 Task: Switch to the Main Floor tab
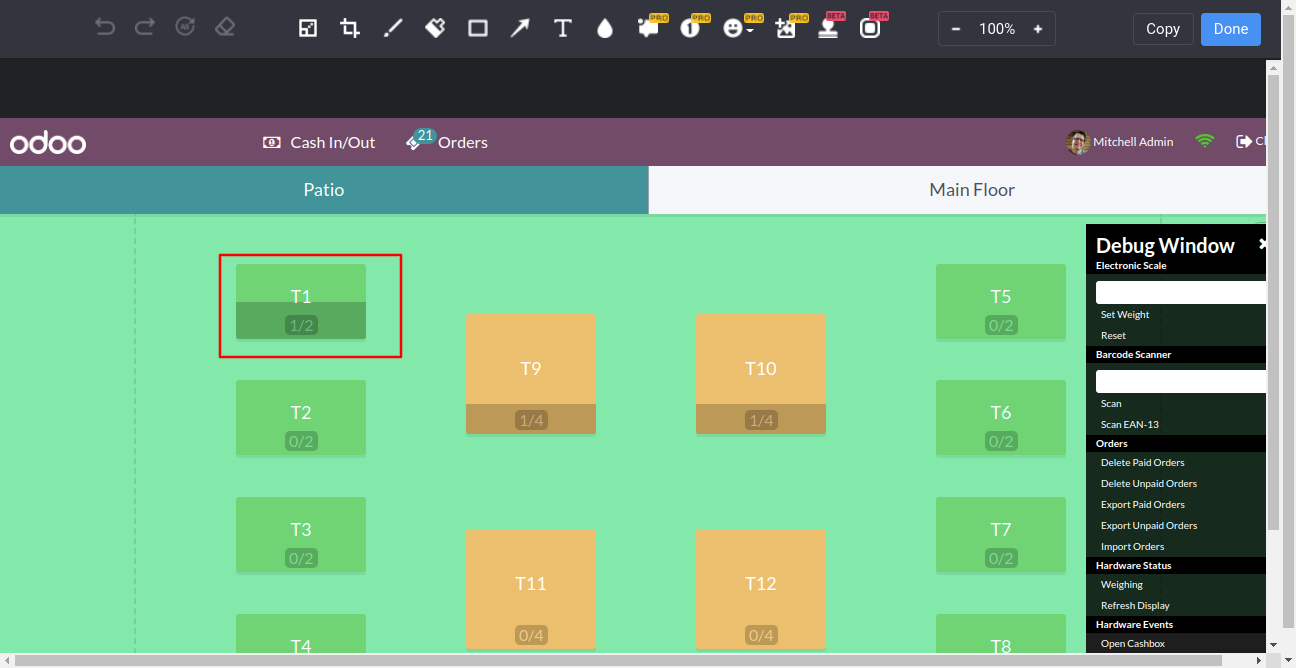pos(957,190)
